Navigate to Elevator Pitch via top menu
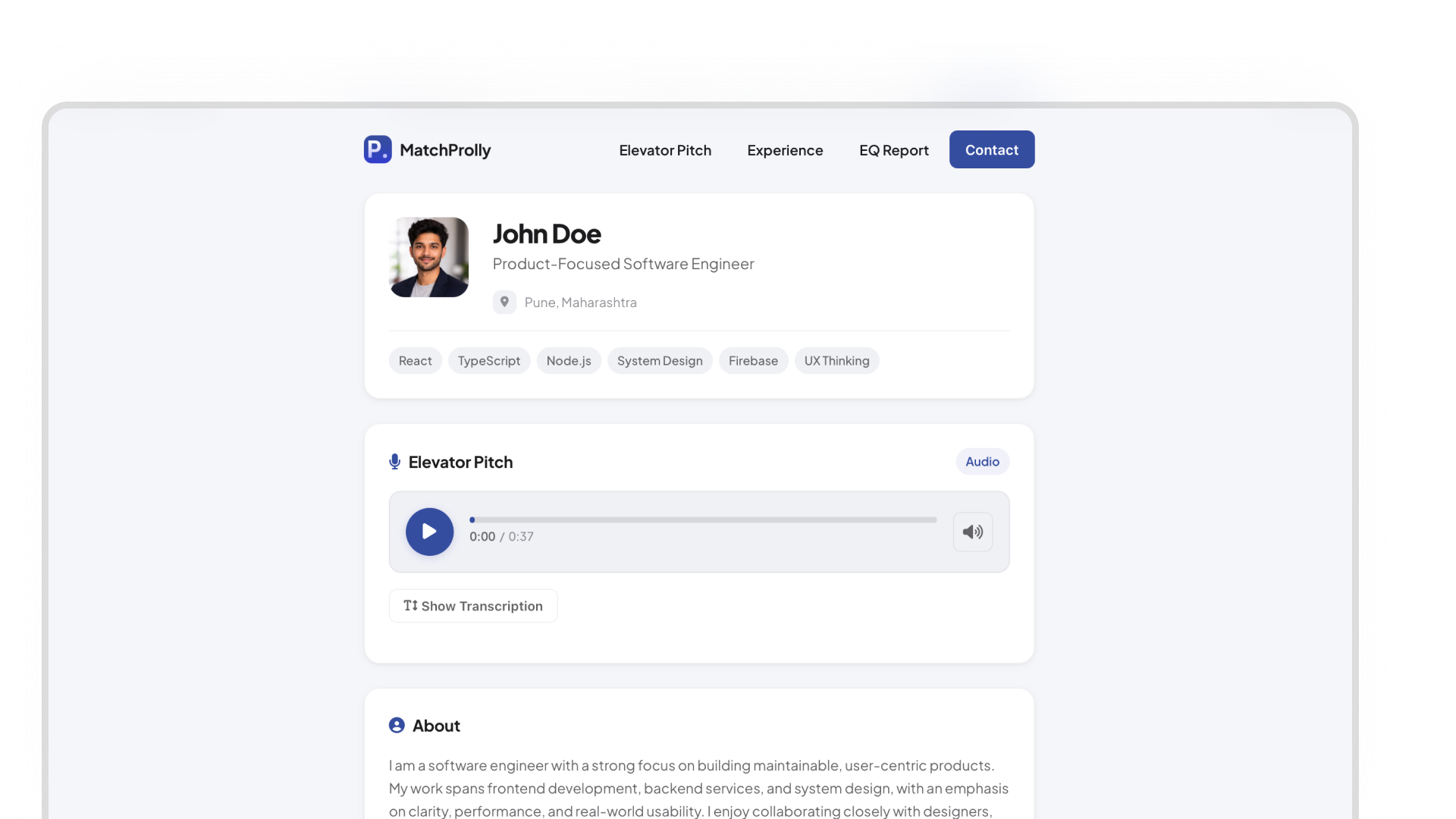 tap(665, 149)
